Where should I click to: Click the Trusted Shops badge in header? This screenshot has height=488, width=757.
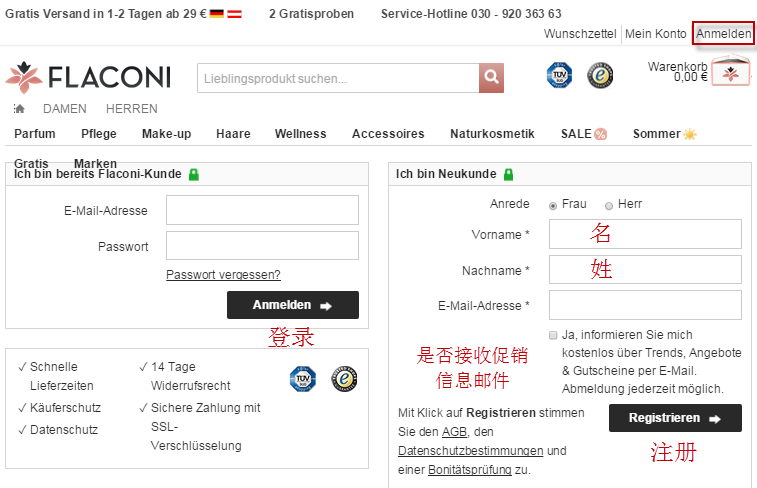click(x=600, y=75)
